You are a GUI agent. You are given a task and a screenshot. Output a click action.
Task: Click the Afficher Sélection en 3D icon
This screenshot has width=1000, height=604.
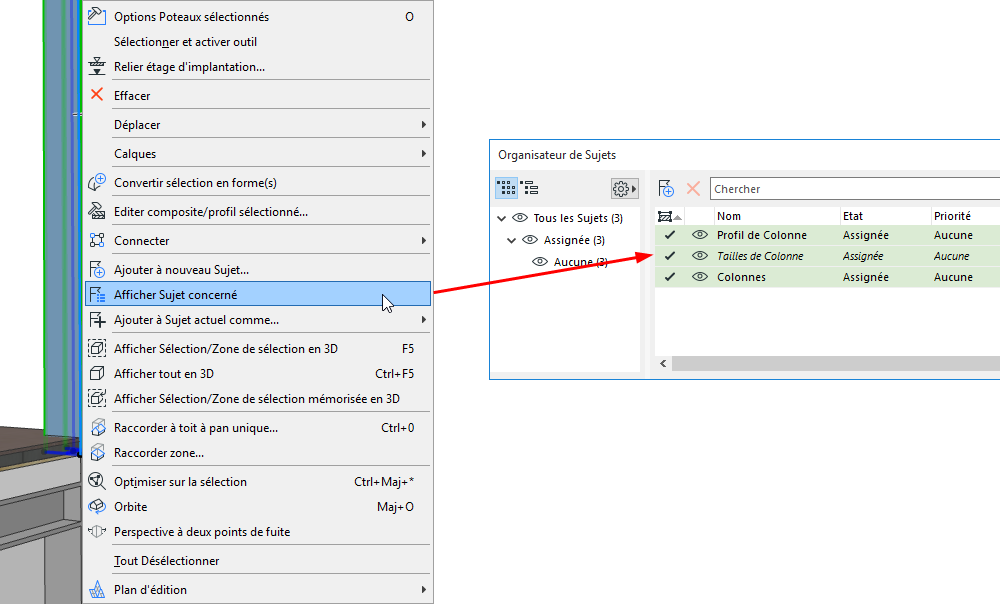97,348
